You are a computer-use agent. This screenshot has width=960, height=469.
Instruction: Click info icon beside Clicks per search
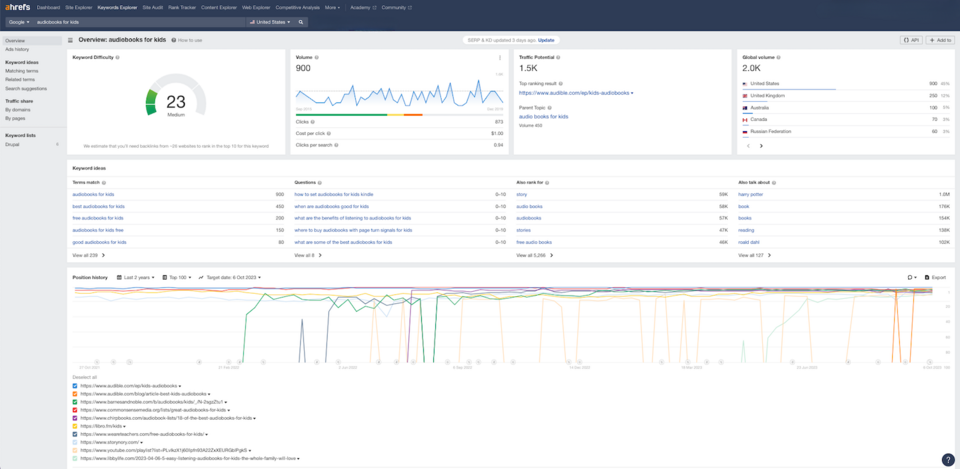(337, 144)
